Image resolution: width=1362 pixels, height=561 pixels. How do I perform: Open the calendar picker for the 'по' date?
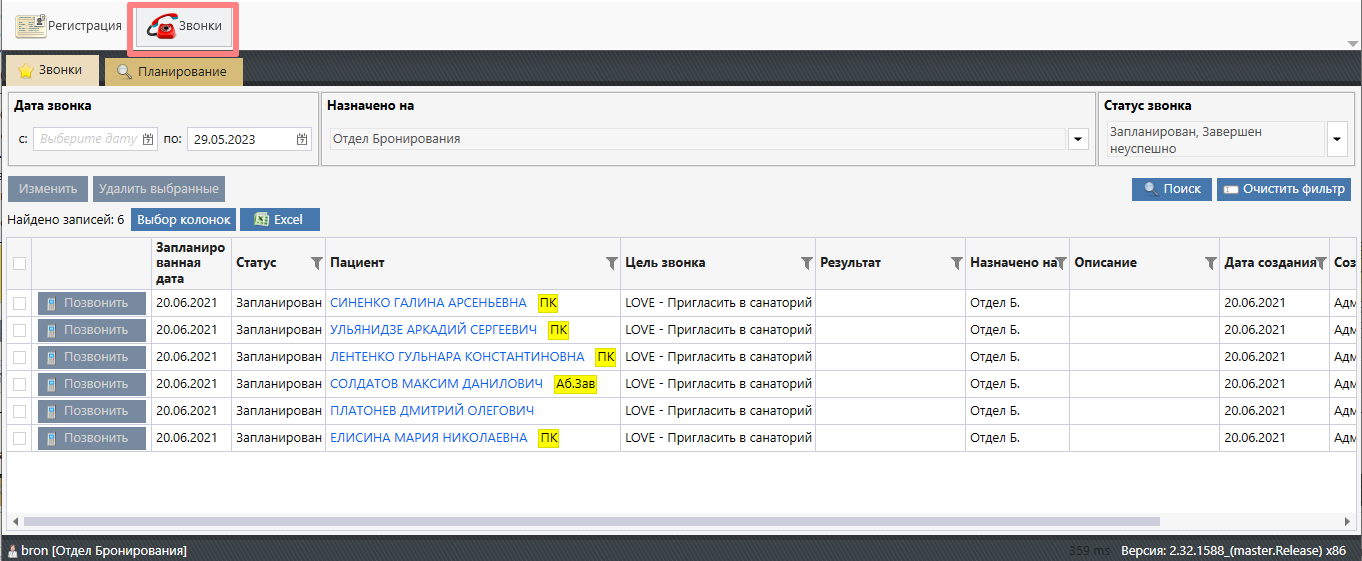(x=302, y=139)
